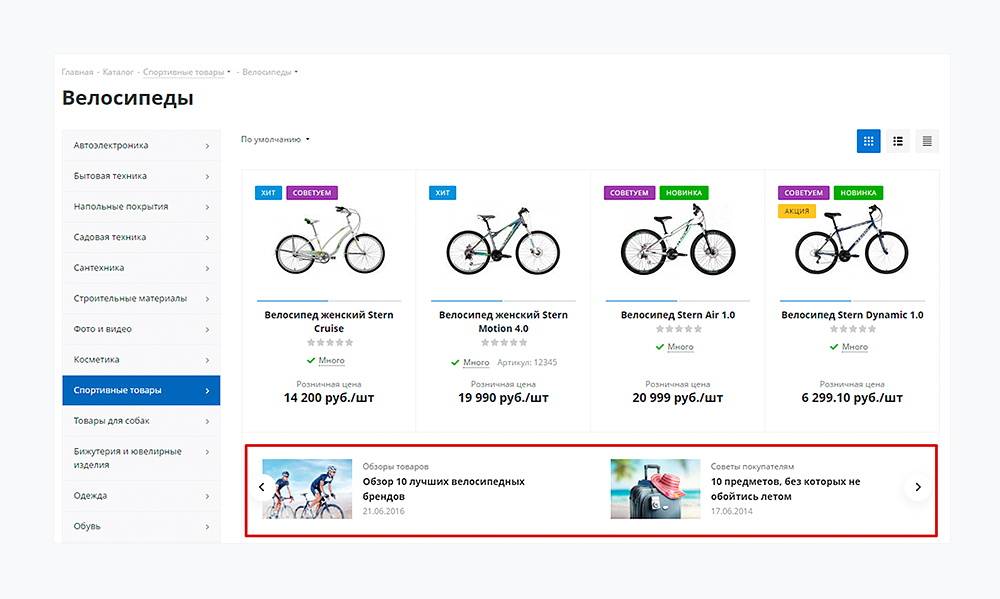Click the suitcase article thumbnail

pos(655,489)
